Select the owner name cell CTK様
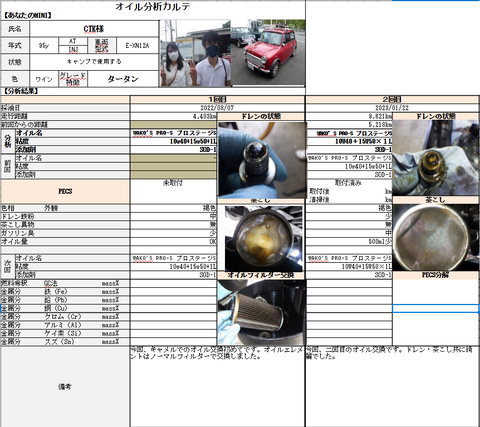Image resolution: width=480 pixels, height=427 pixels. pyautogui.click(x=94, y=29)
